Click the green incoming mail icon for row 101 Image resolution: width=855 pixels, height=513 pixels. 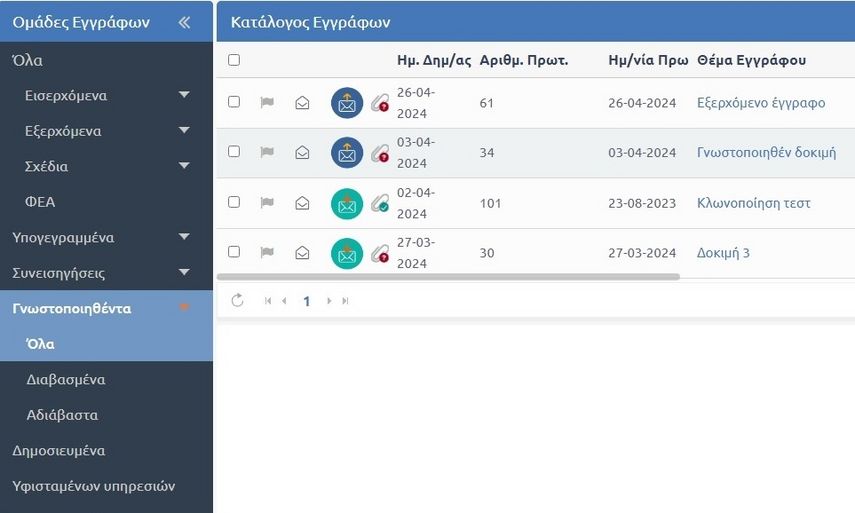tap(347, 203)
